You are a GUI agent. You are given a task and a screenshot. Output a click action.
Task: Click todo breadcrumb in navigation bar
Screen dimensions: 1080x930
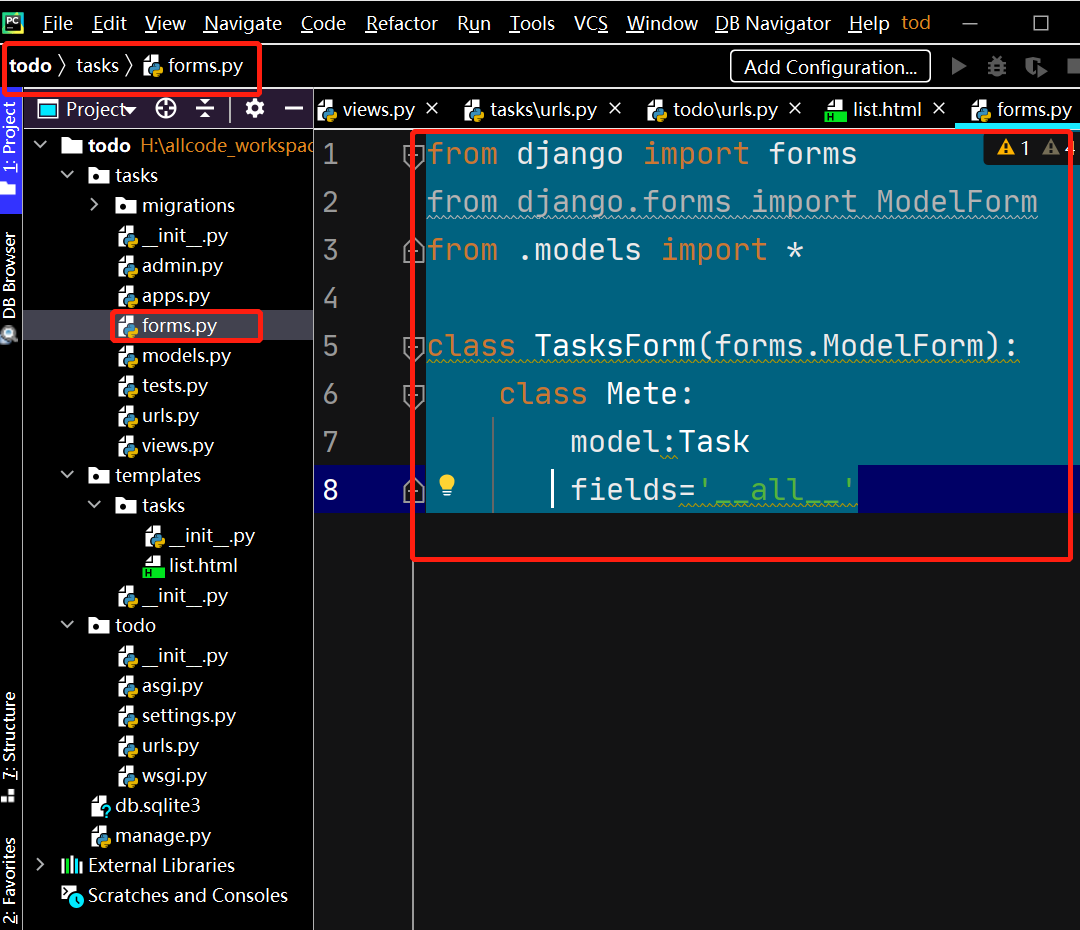coord(30,65)
